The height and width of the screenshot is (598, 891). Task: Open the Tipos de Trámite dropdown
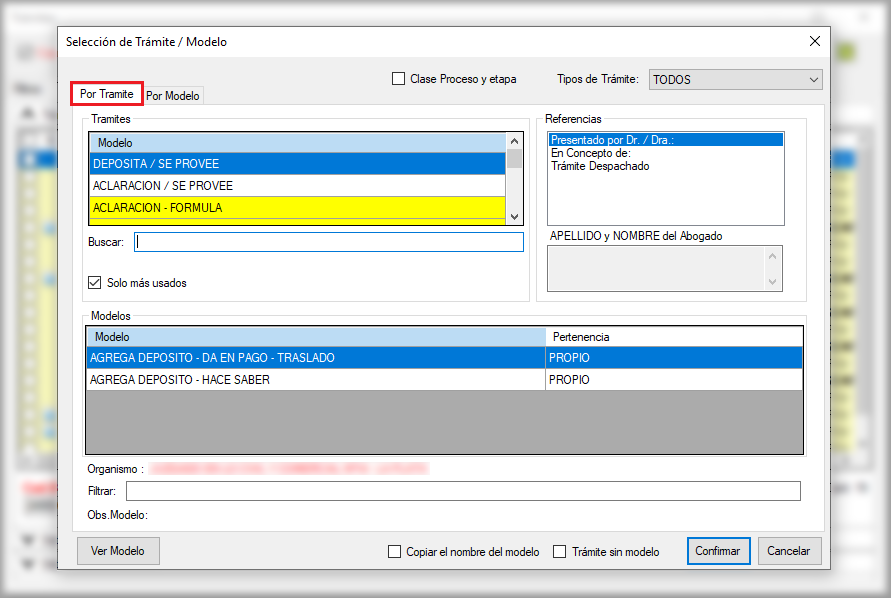(x=735, y=79)
